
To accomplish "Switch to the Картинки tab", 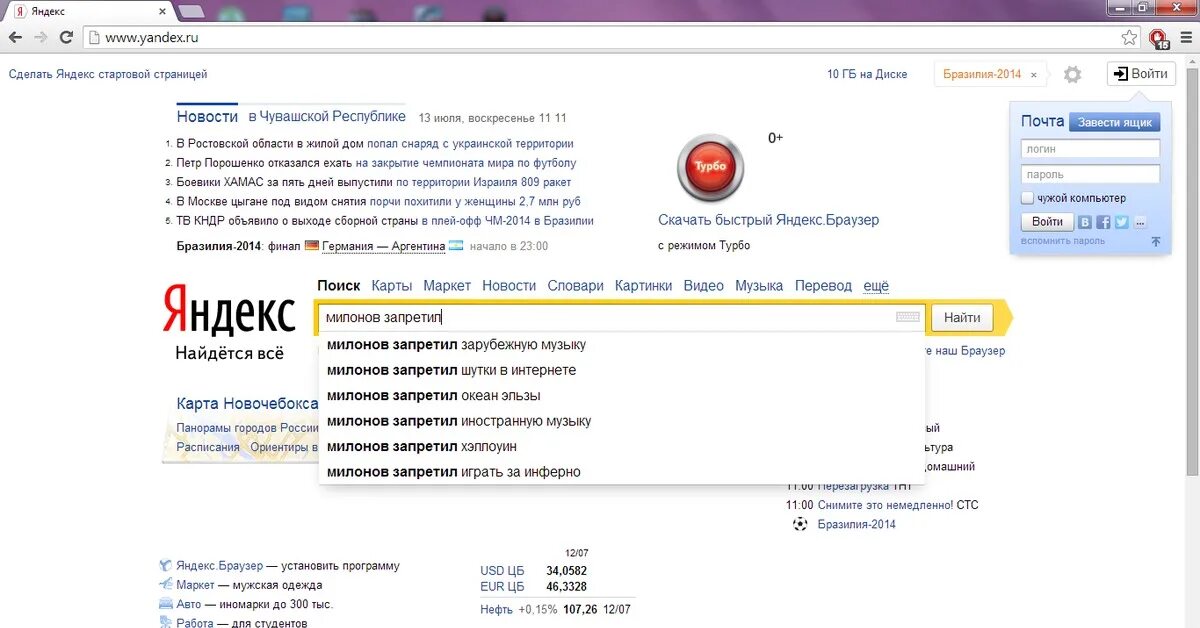I will point(643,286).
